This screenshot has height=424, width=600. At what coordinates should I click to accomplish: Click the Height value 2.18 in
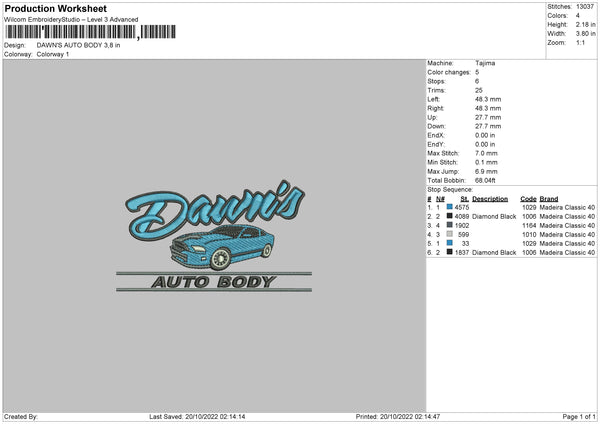(585, 24)
